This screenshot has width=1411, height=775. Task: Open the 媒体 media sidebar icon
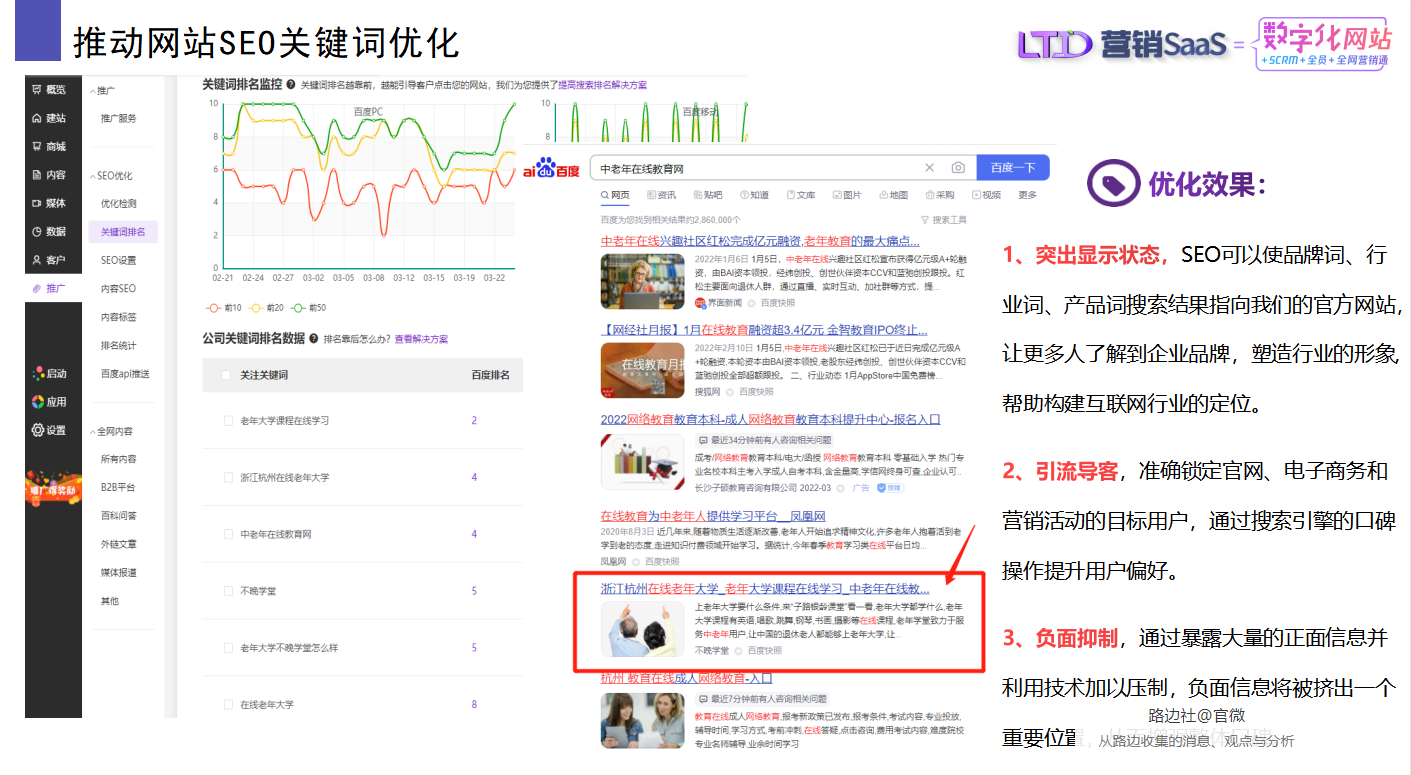[x=37, y=203]
